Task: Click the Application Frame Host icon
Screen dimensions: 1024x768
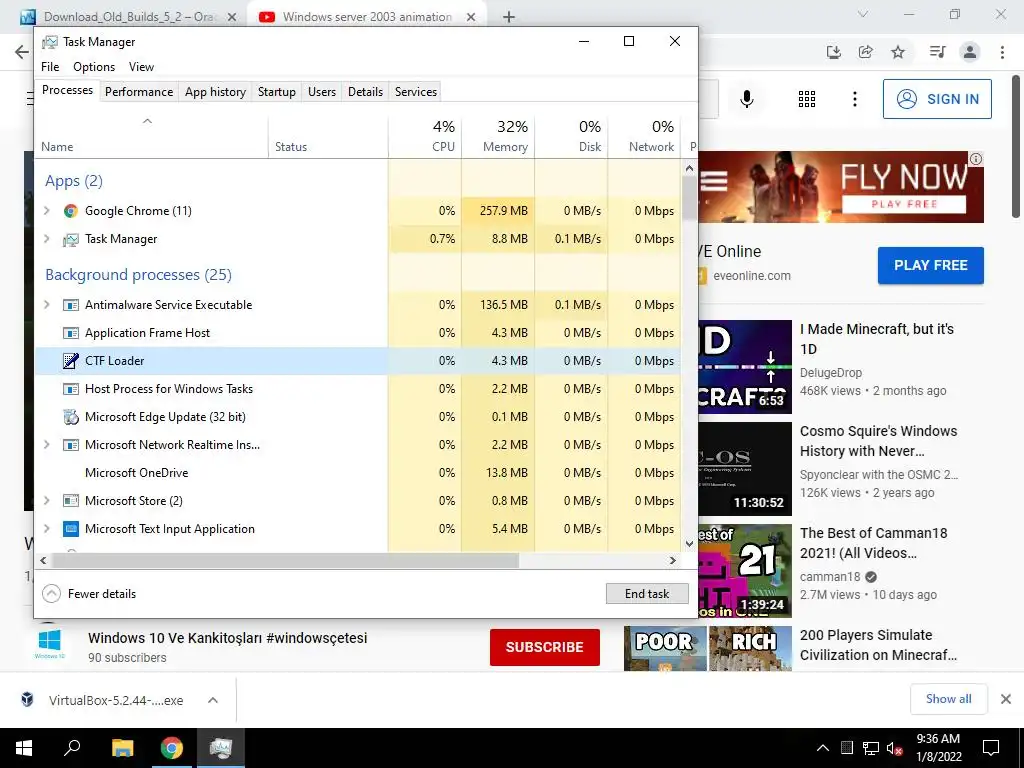Action: pyautogui.click(x=71, y=333)
